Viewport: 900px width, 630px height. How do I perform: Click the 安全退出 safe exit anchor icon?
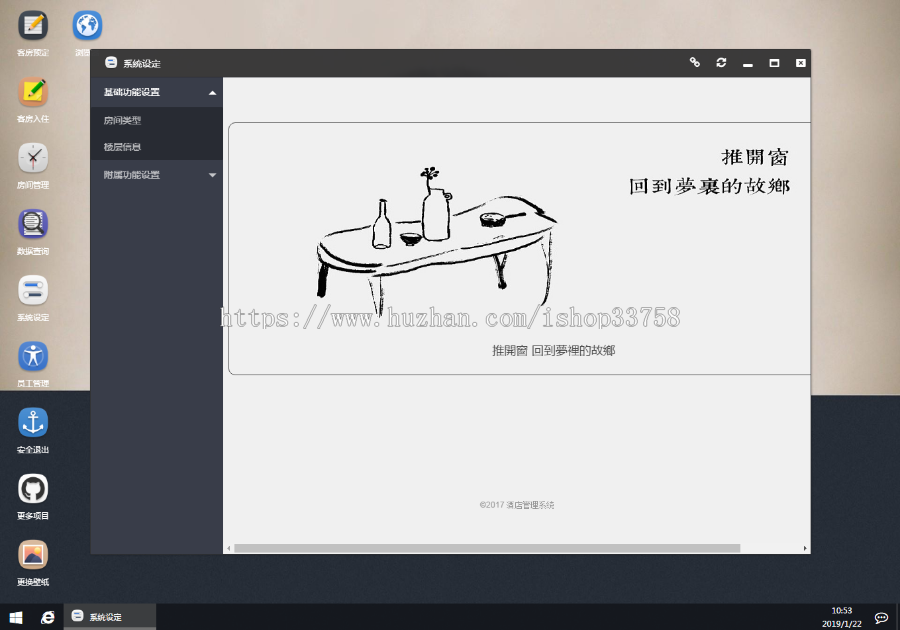(31, 424)
